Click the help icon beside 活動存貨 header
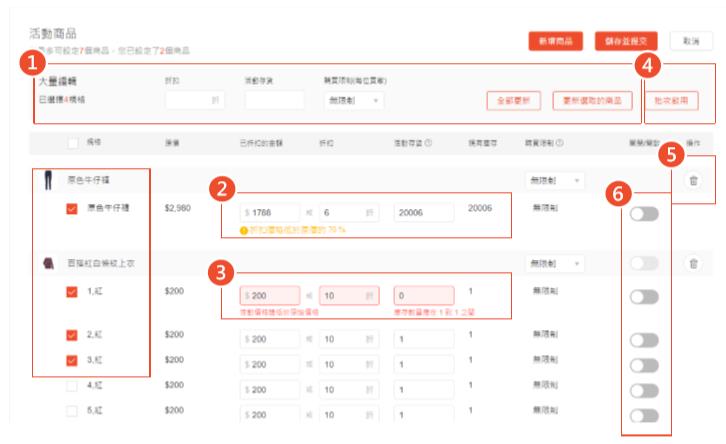Image resolution: width=726 pixels, height=444 pixels. 428,143
